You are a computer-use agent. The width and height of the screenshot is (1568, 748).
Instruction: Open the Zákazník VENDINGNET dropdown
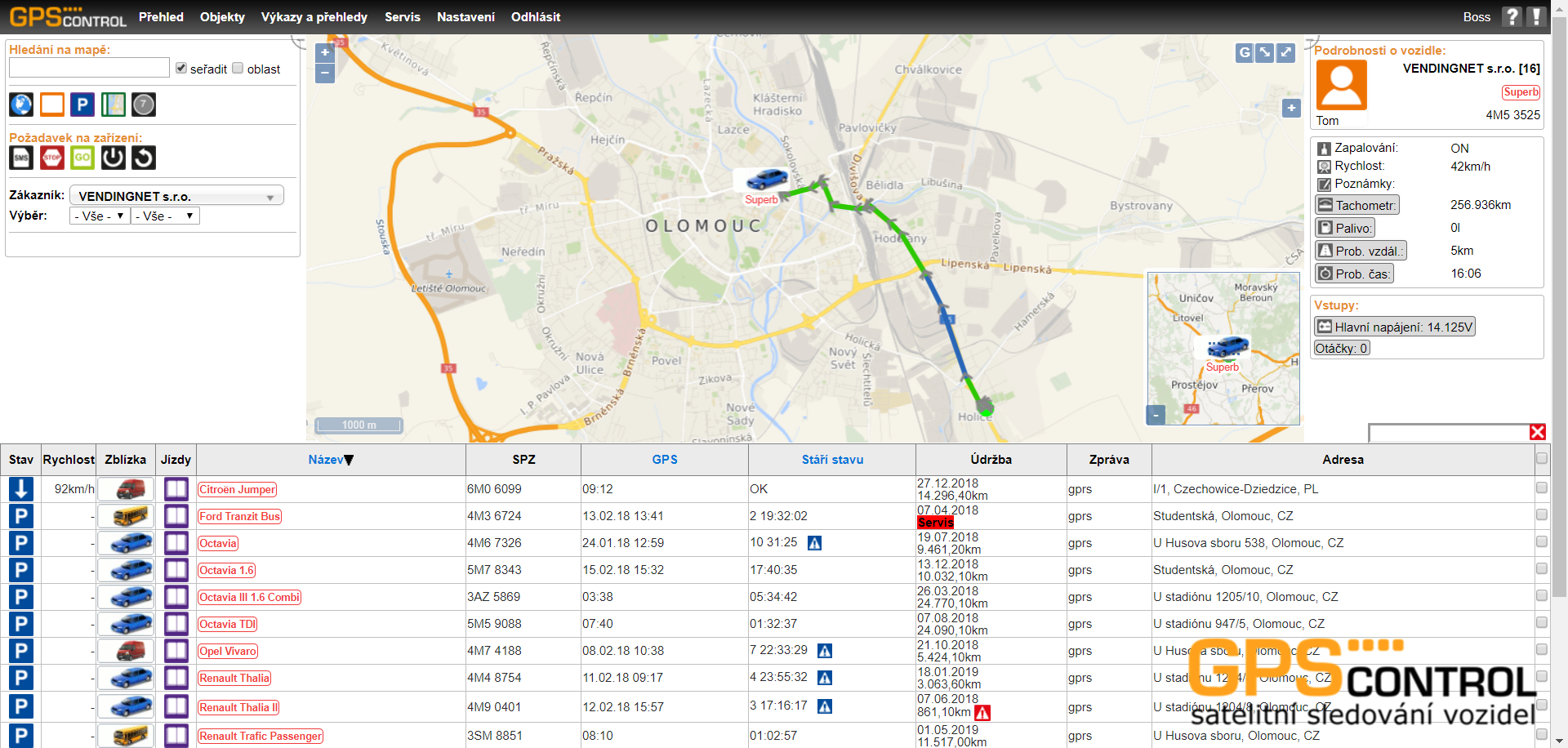tap(176, 196)
